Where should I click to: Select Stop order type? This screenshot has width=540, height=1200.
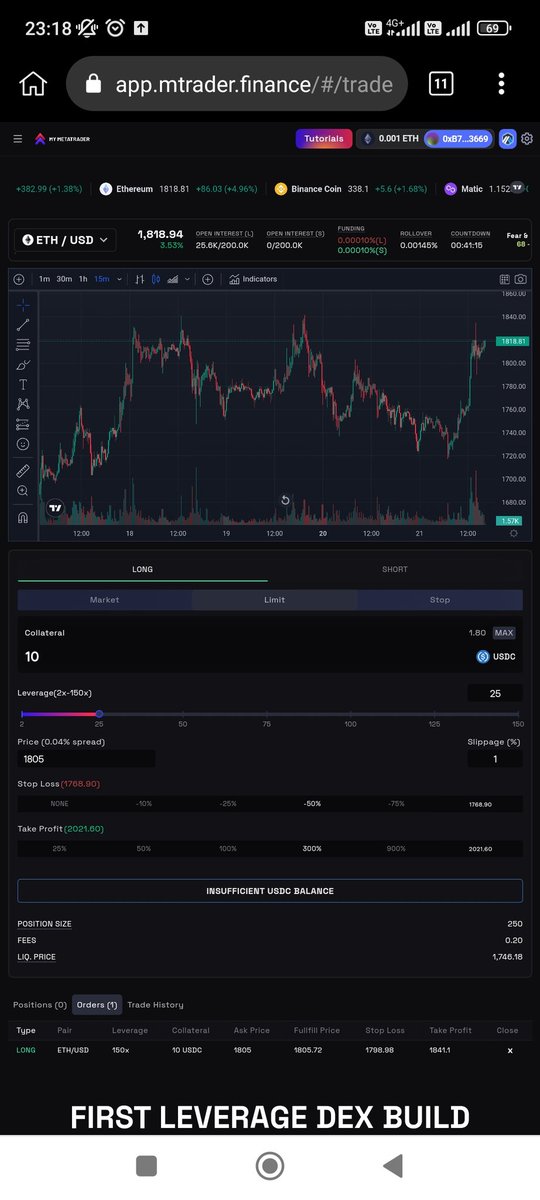(440, 600)
